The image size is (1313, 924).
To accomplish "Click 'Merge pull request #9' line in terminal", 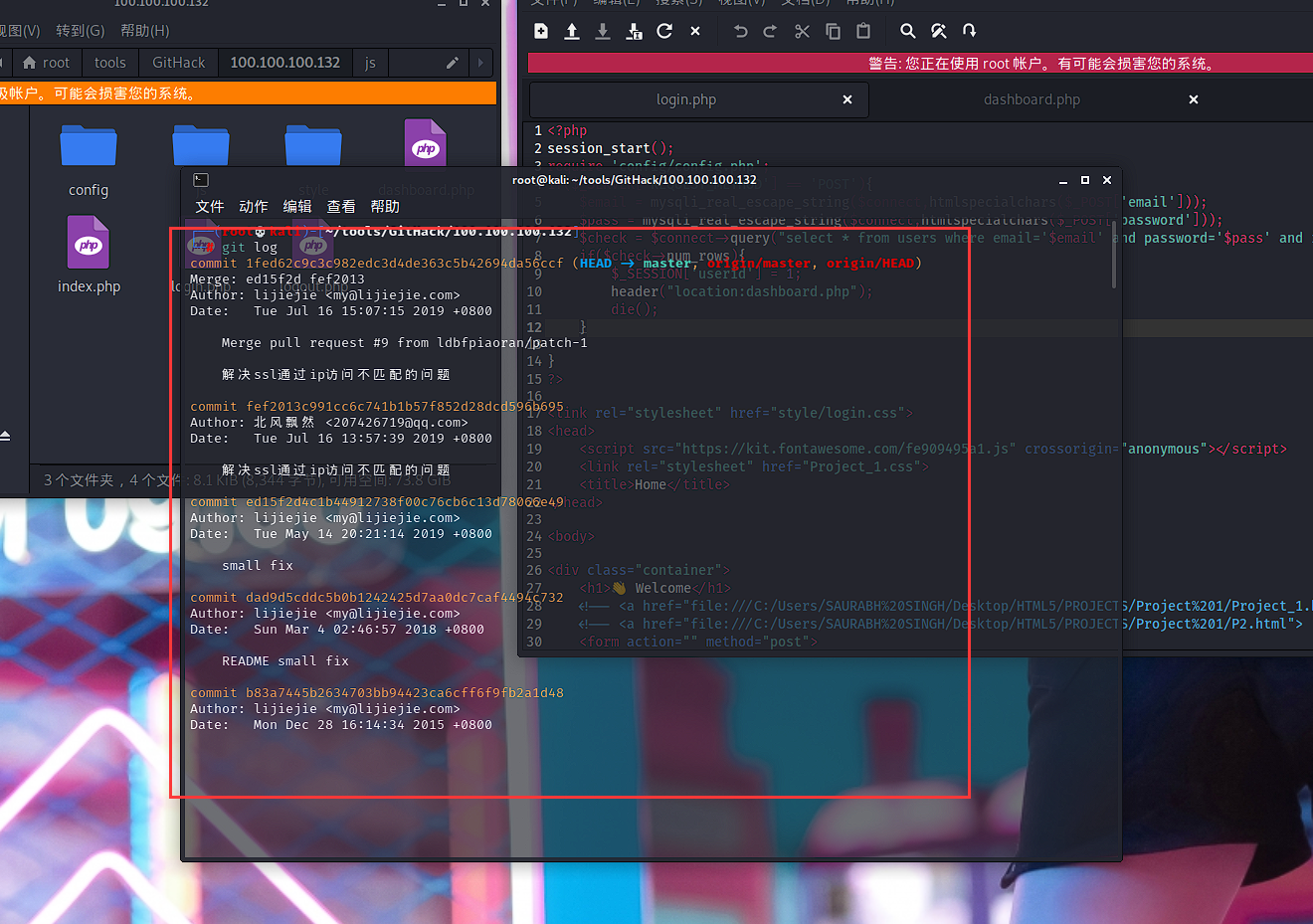I will tap(404, 343).
